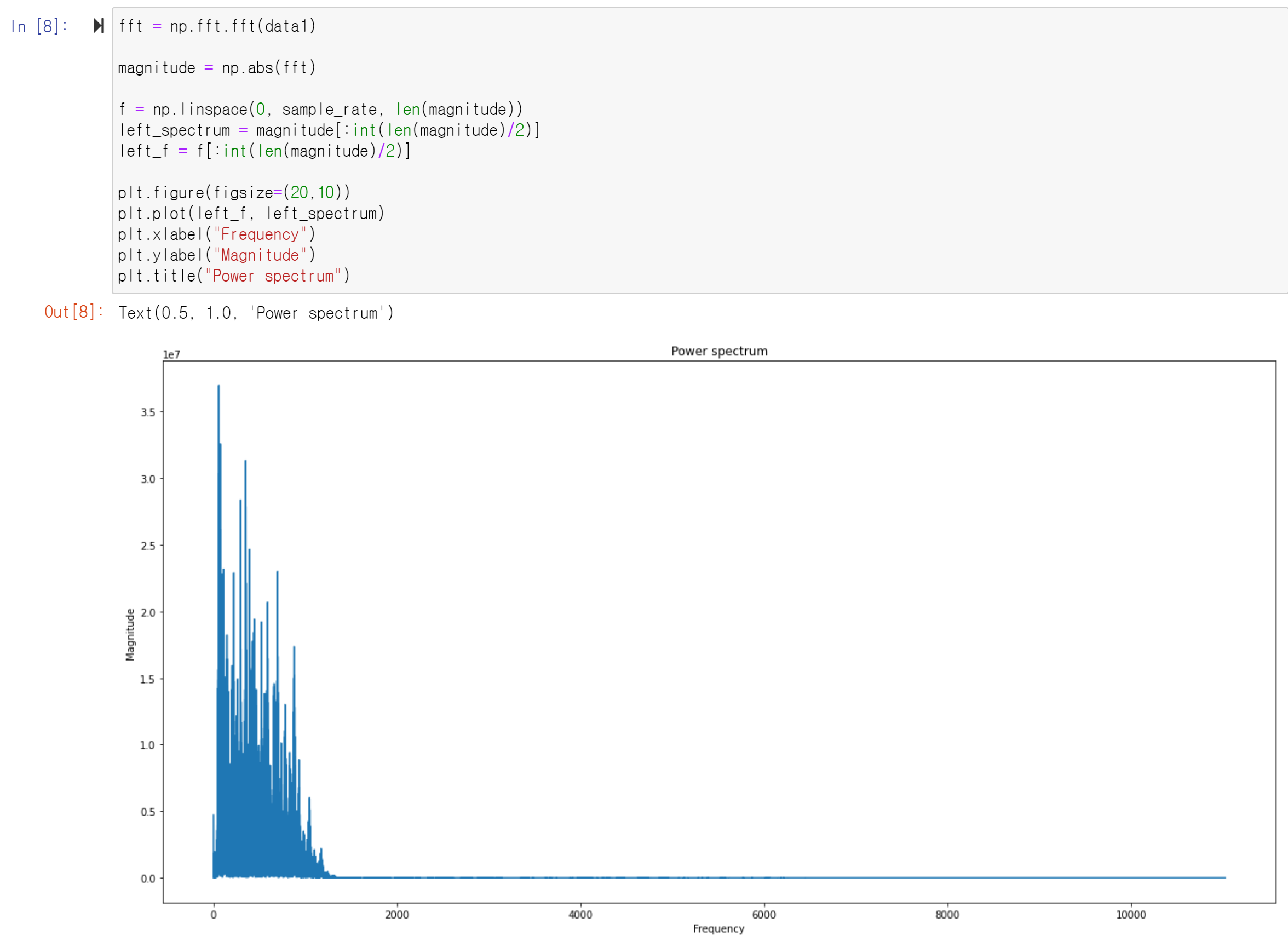Click the In [8] prompt label
Image resolution: width=1288 pixels, height=941 pixels.
[39, 26]
